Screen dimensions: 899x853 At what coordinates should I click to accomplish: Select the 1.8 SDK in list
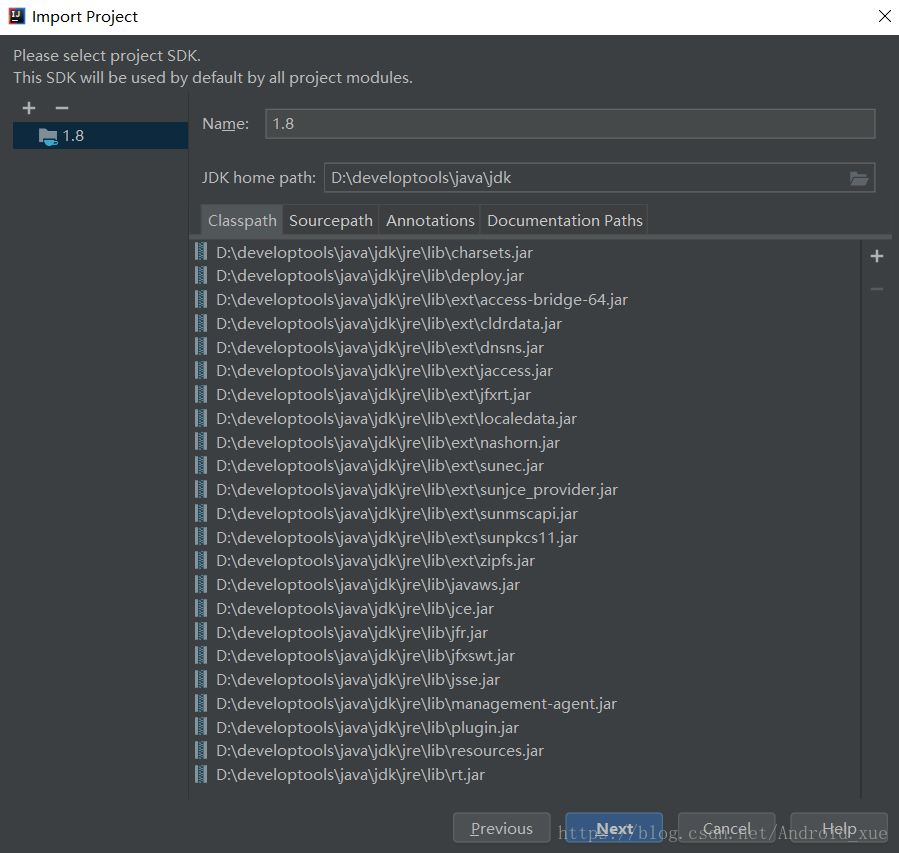pos(100,136)
